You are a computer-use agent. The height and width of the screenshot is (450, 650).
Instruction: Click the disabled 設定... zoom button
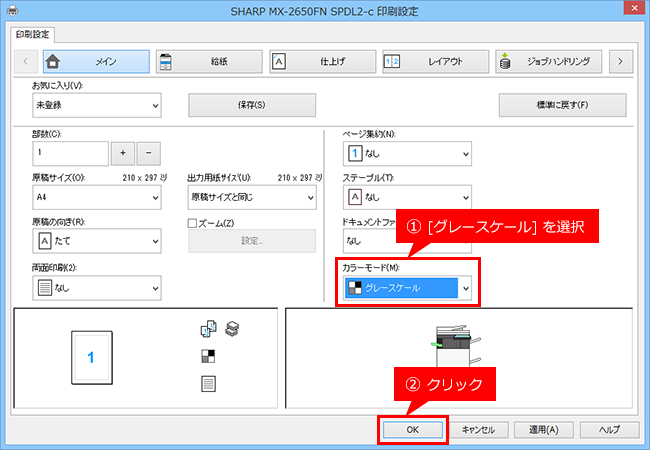252,241
